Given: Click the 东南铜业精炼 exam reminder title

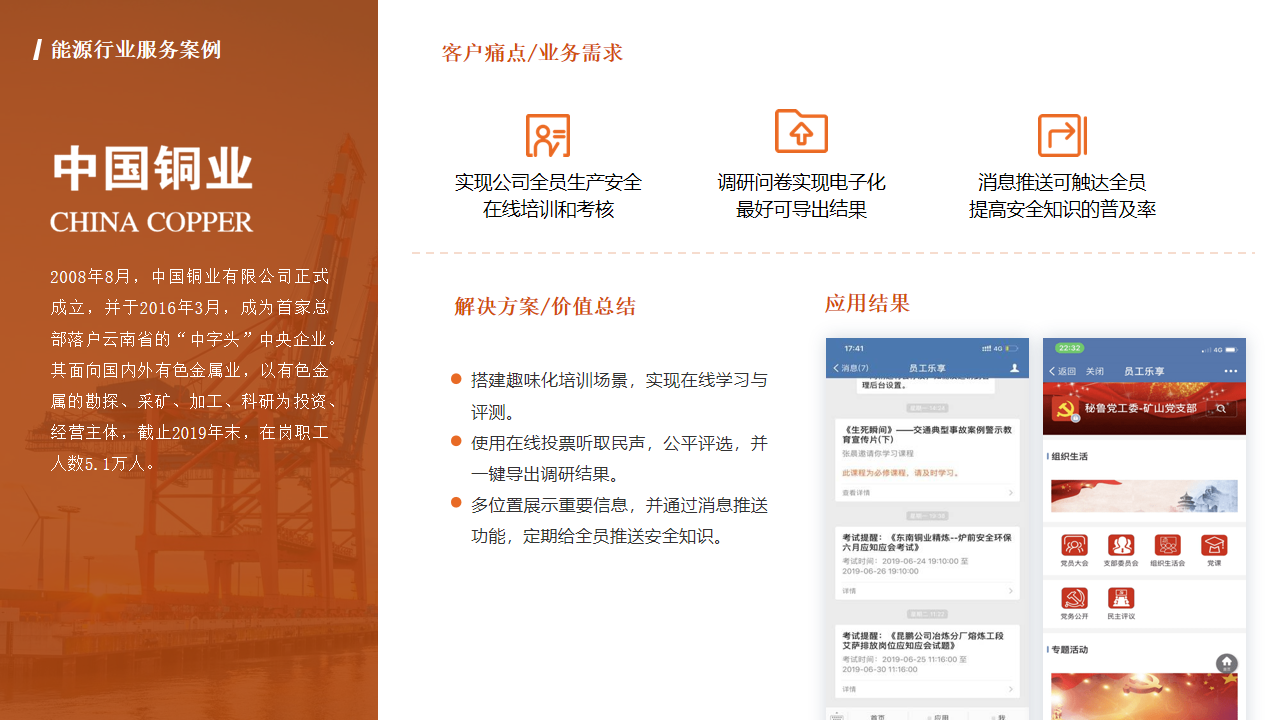Looking at the screenshot, I should tap(927, 542).
